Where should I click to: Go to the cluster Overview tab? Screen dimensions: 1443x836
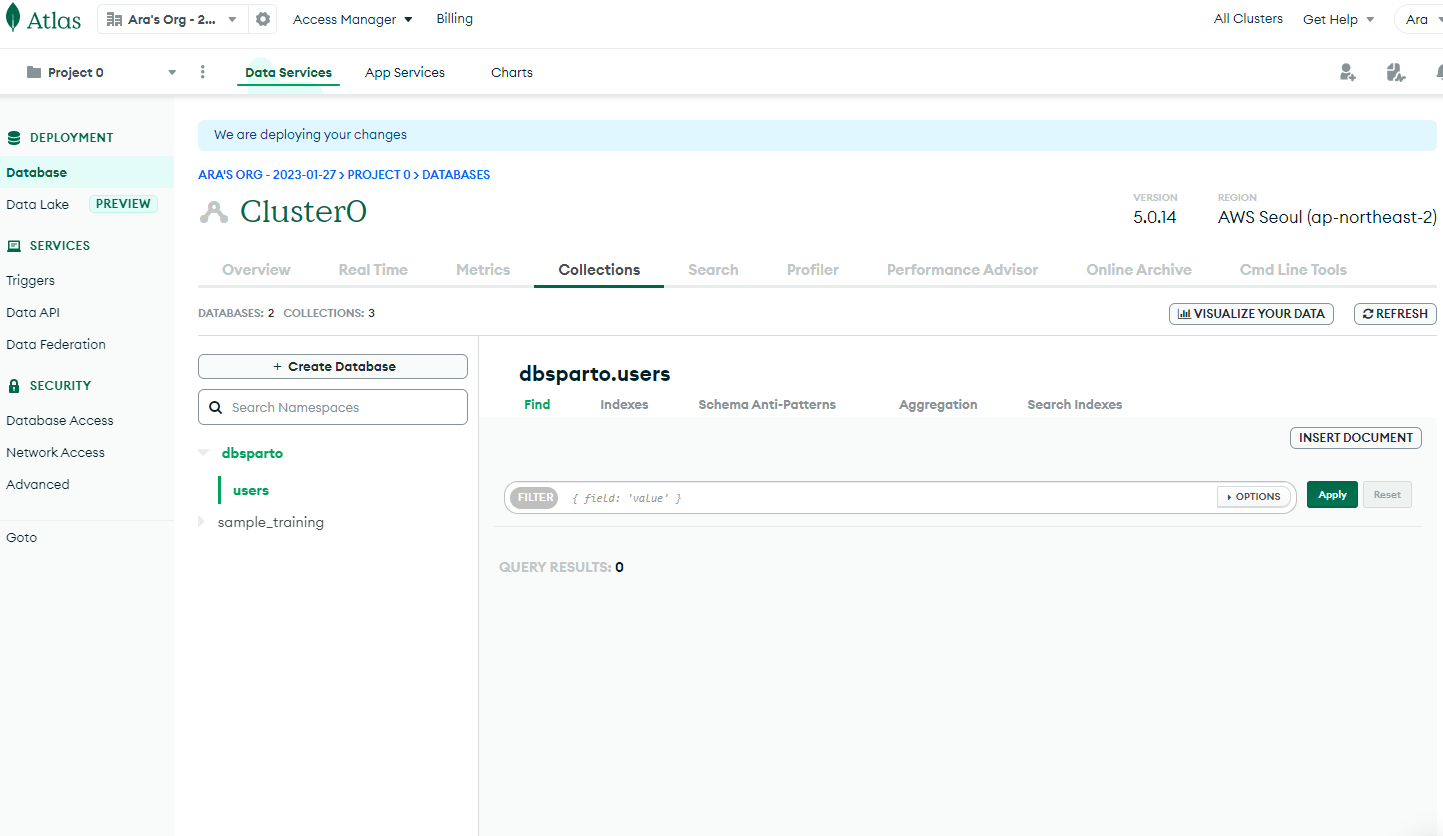[x=256, y=270]
